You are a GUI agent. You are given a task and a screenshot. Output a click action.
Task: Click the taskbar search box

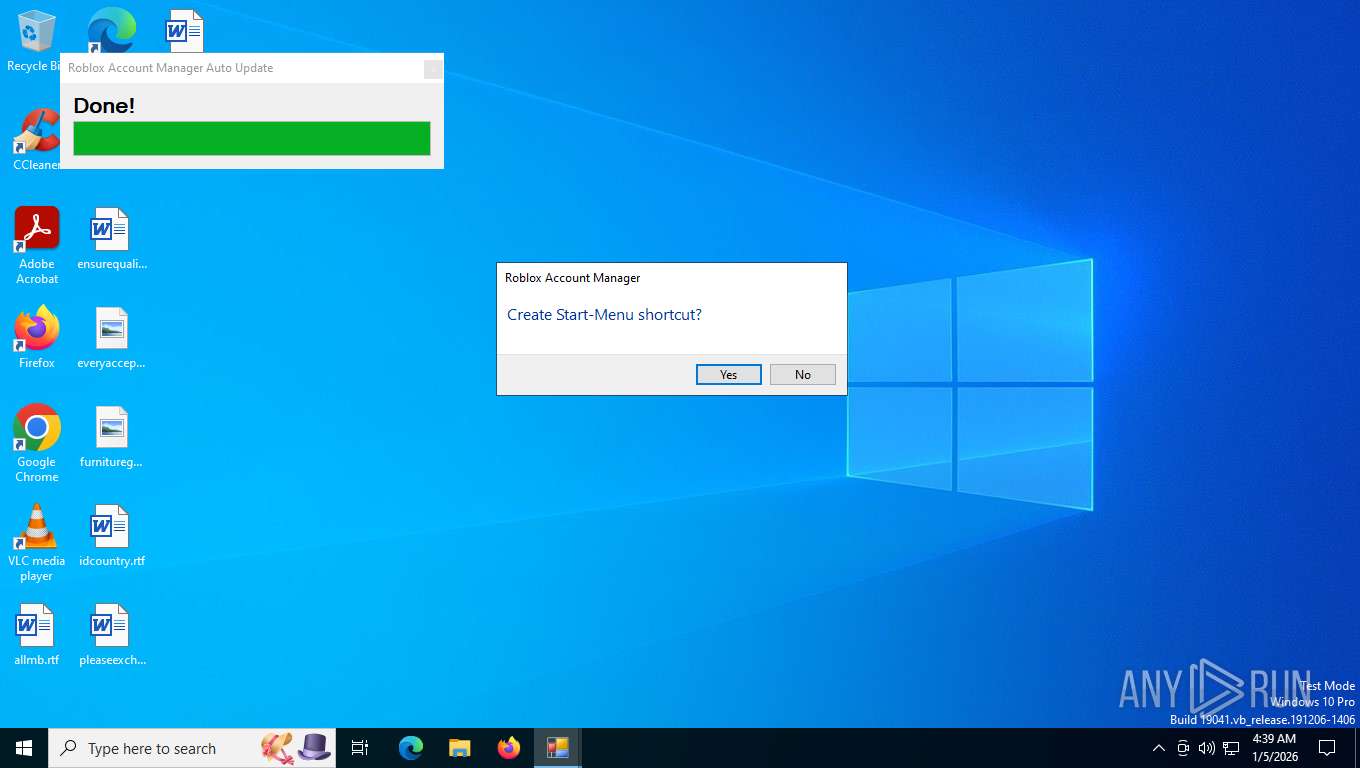click(x=192, y=748)
